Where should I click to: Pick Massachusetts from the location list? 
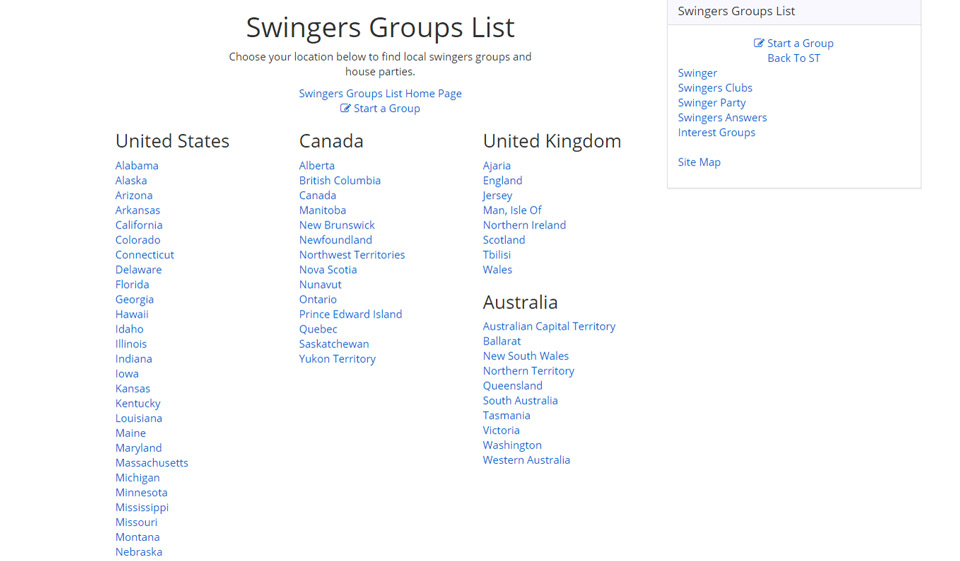(x=151, y=463)
